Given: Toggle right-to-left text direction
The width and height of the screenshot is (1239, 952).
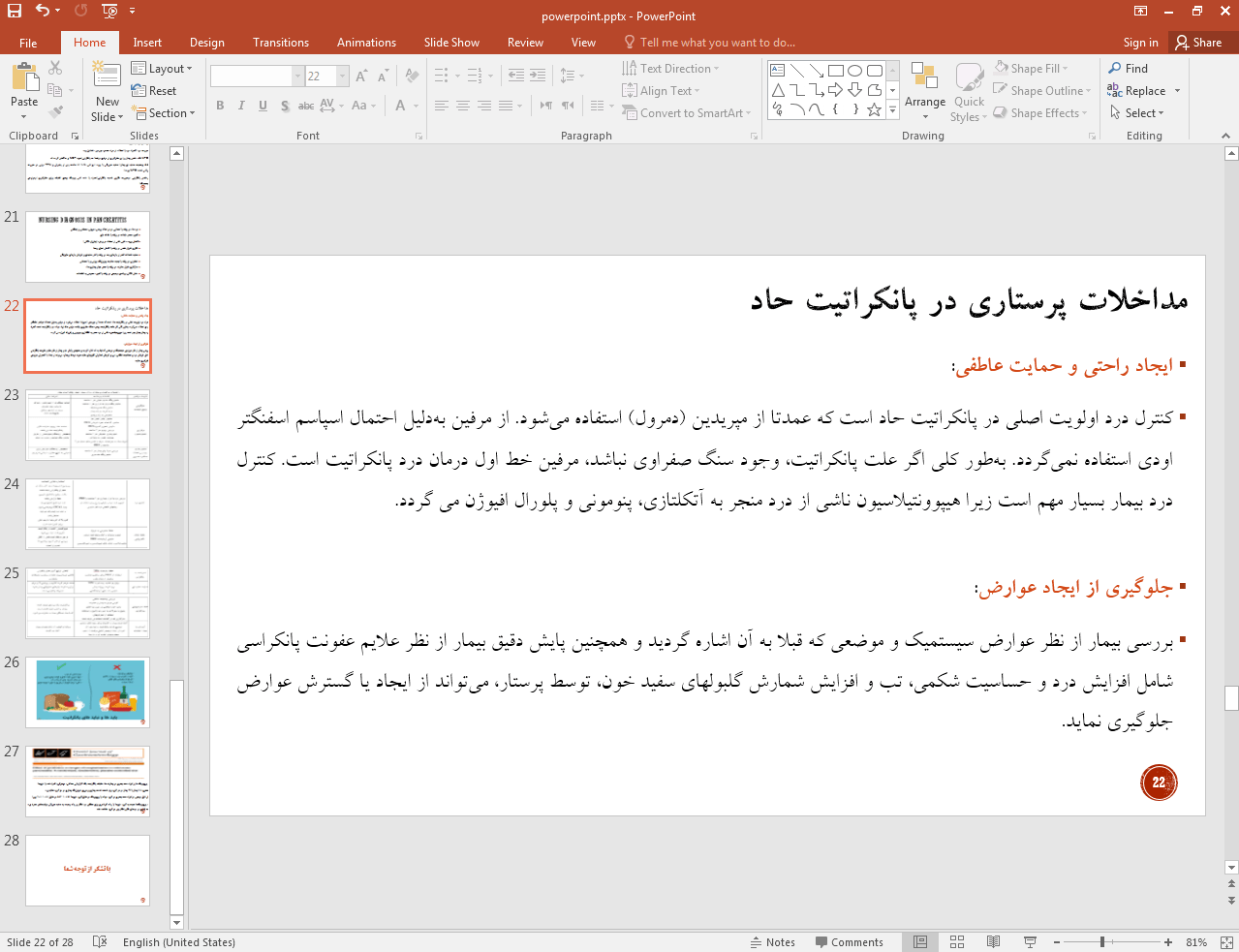Looking at the screenshot, I should [568, 106].
